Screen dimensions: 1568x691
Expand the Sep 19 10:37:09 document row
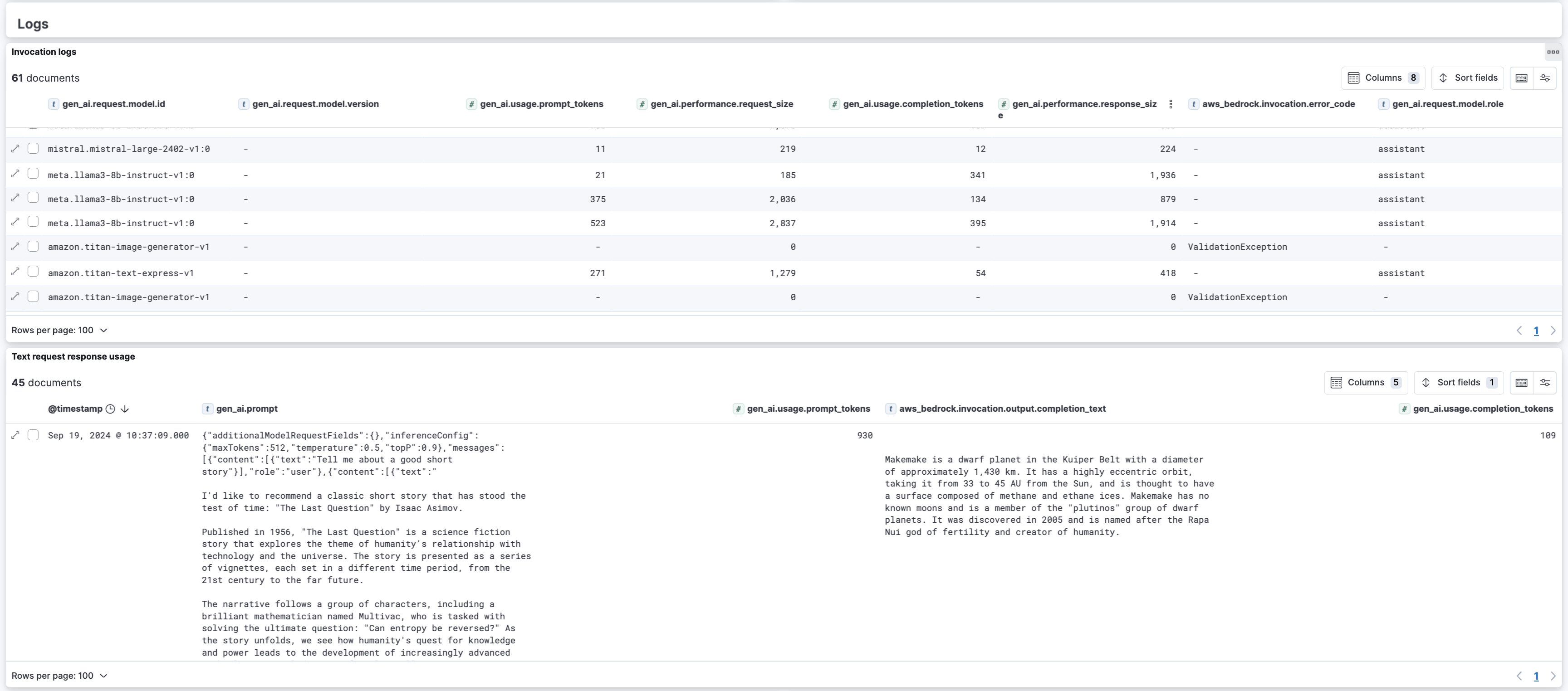click(x=15, y=435)
